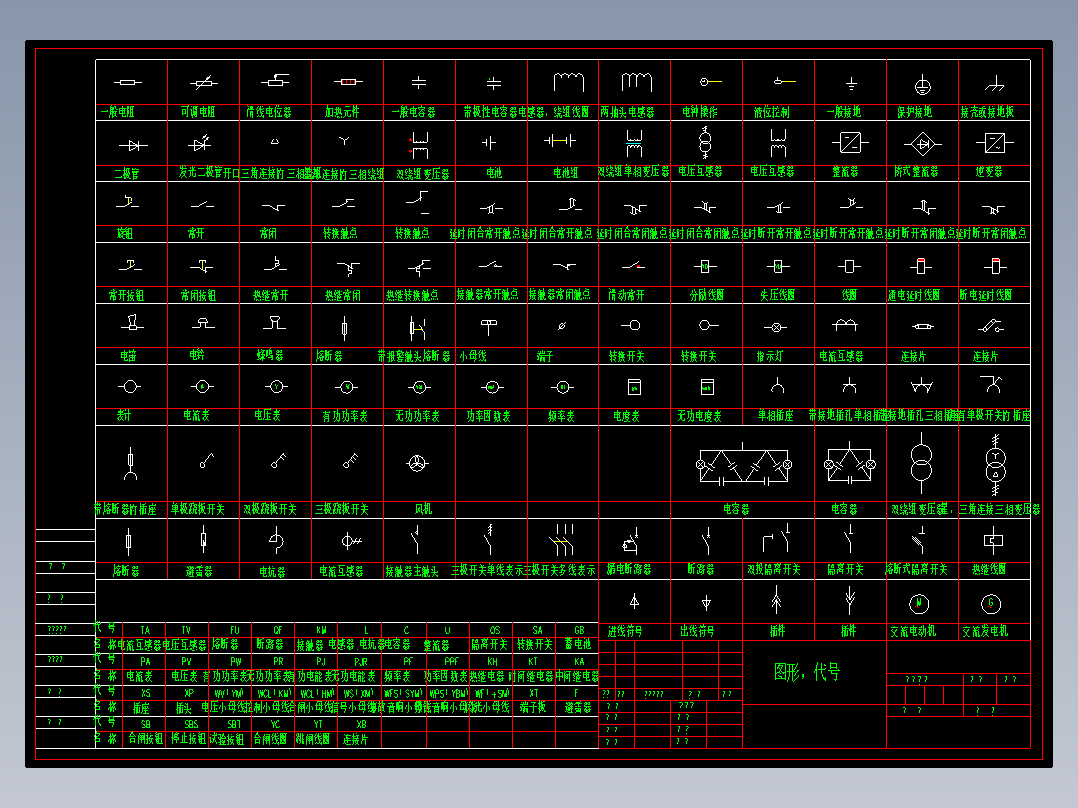Image resolution: width=1078 pixels, height=808 pixels.
Task: Select the 液位控制 symbol
Action: (784, 81)
